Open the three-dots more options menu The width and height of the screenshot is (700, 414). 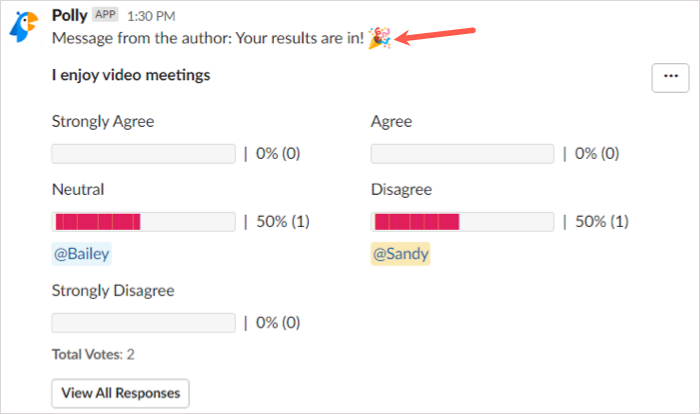[670, 78]
